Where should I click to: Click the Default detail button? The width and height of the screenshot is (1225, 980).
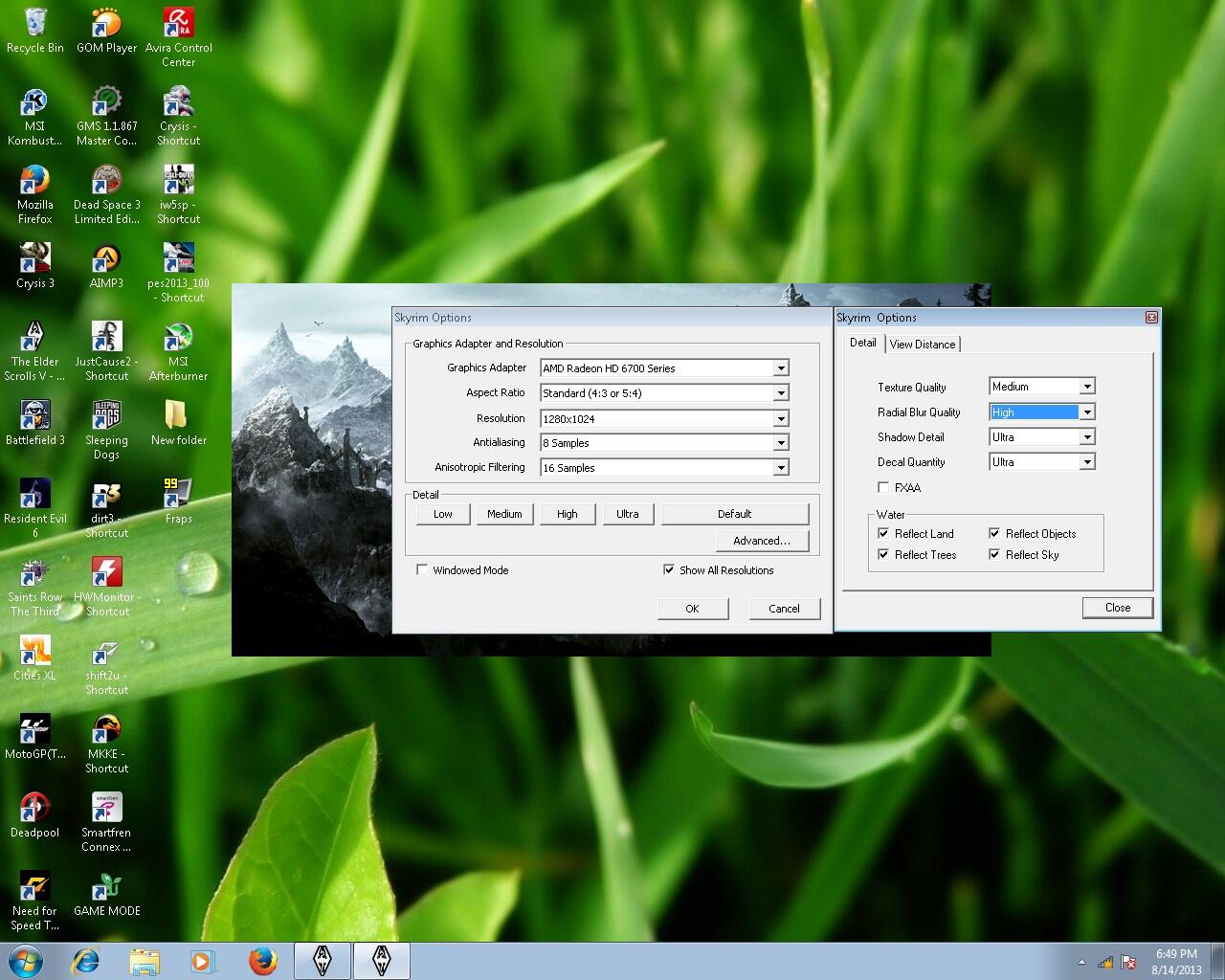coord(735,514)
